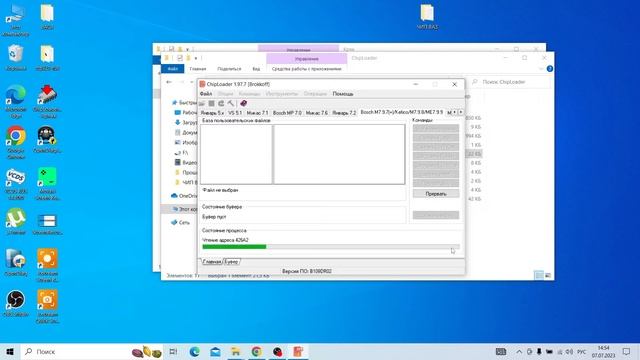Select the Bosch MP 7.0 ECU tab

287,113
